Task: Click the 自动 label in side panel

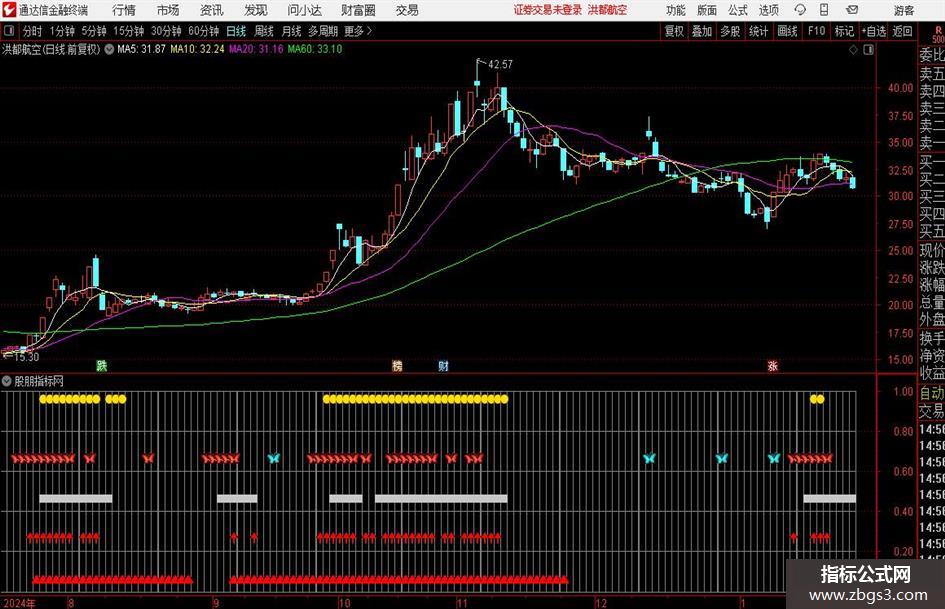Action: (932, 393)
